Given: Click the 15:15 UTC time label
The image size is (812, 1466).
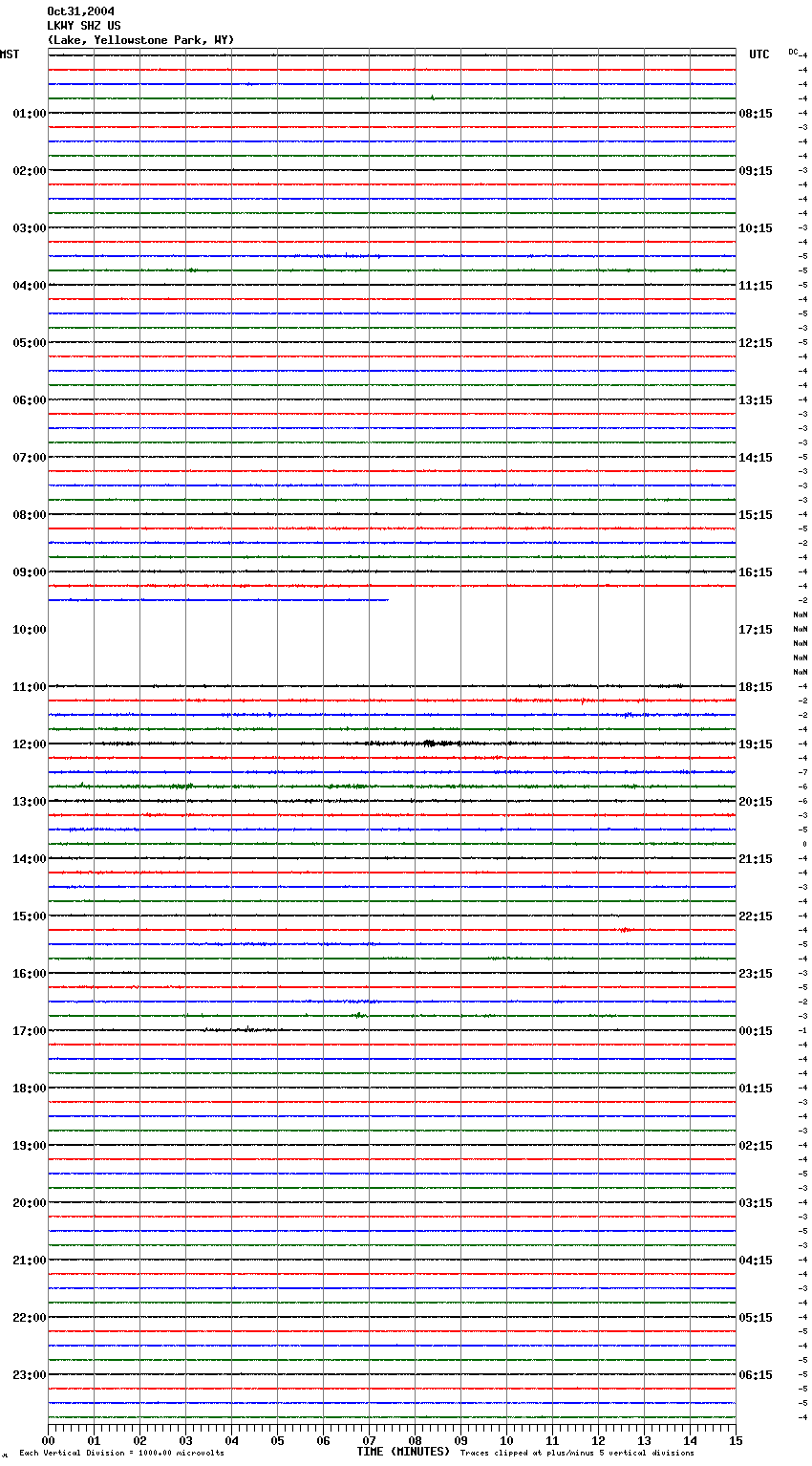Looking at the screenshot, I should click(x=756, y=515).
